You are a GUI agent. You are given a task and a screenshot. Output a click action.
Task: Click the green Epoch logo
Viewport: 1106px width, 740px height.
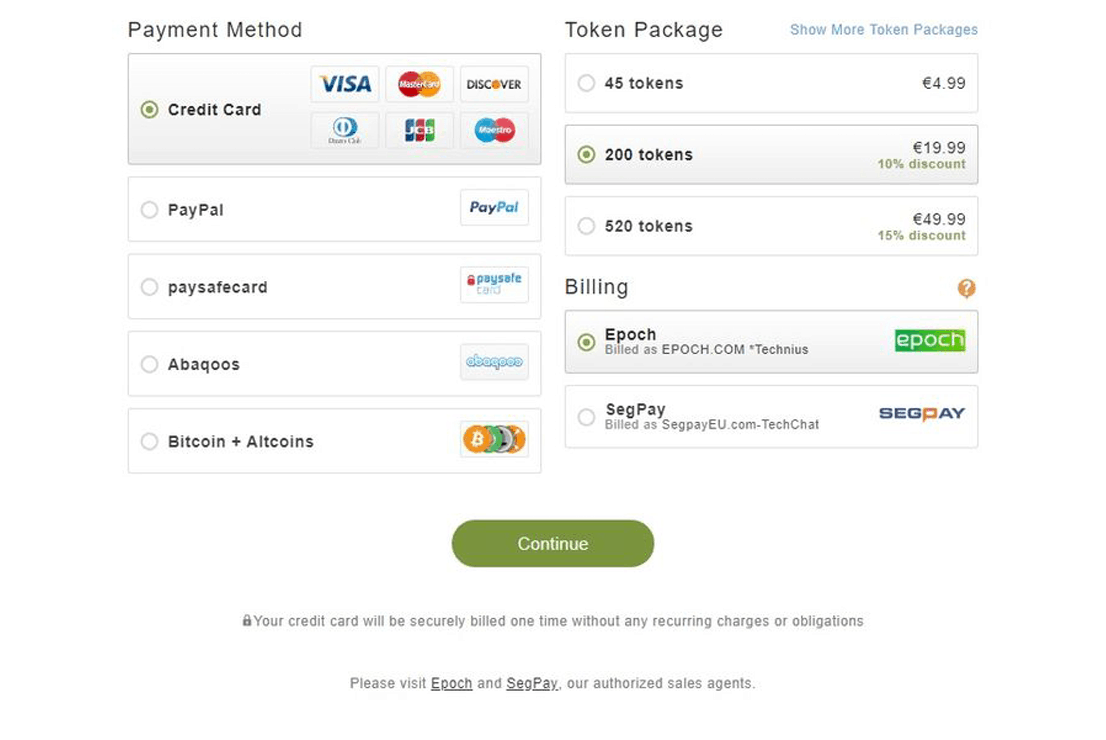click(930, 340)
